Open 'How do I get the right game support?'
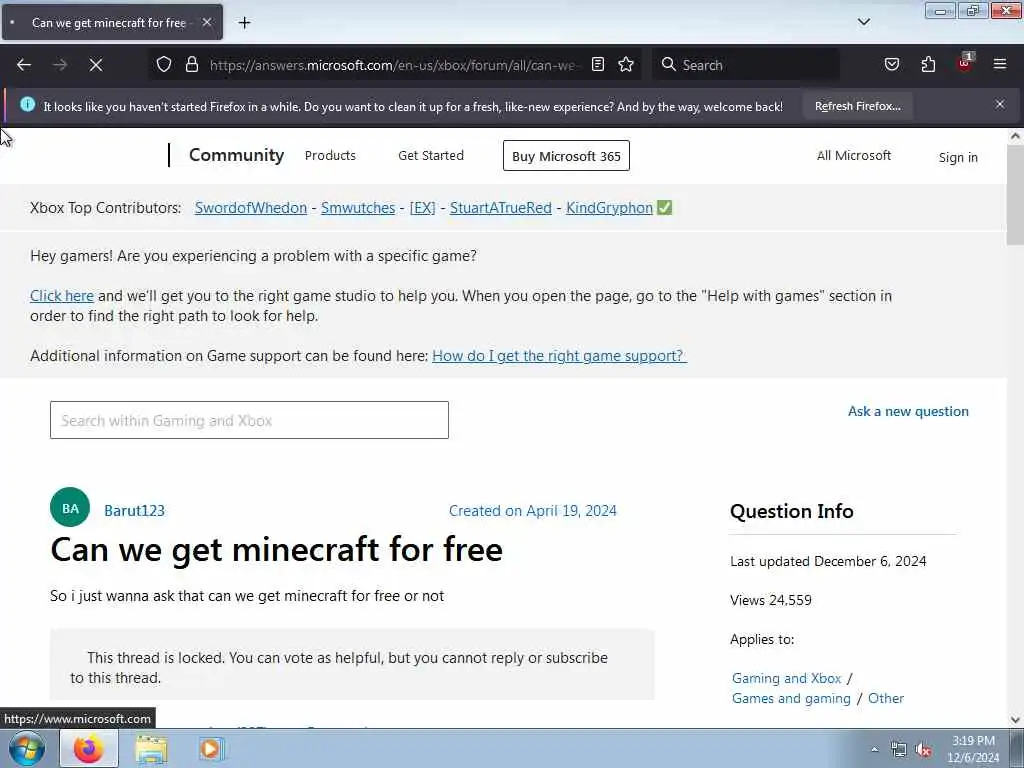 [x=560, y=356]
